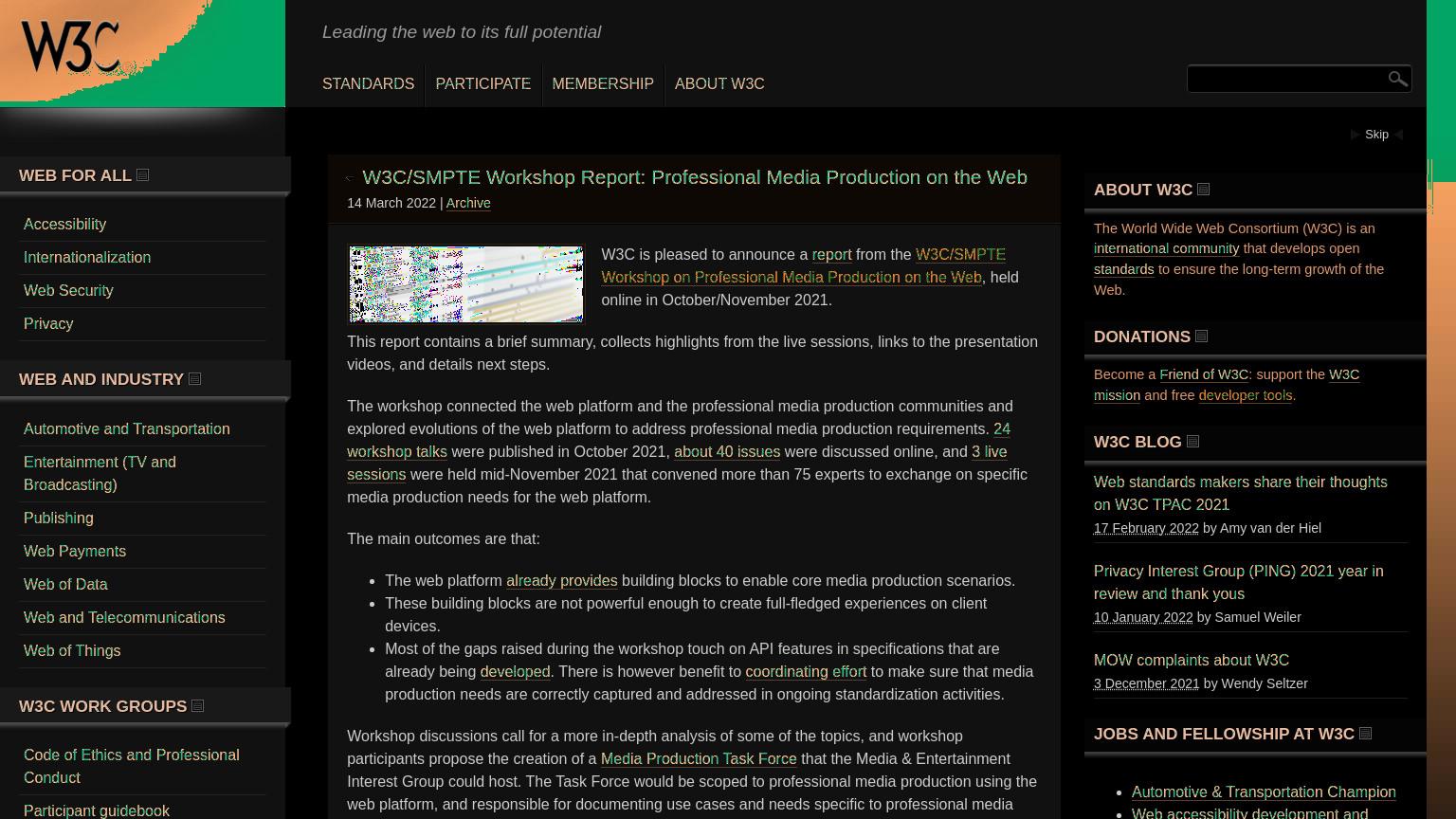Screen dimensions: 1456x819
Task: Click the '14 March 2022' article date
Action: click(x=391, y=203)
